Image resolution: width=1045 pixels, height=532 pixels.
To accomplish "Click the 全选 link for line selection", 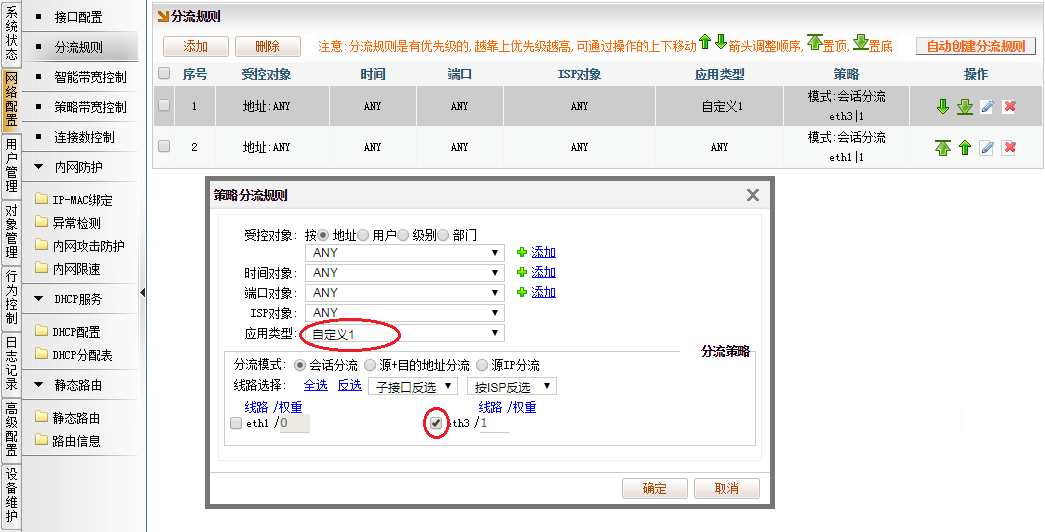I will click(x=315, y=386).
